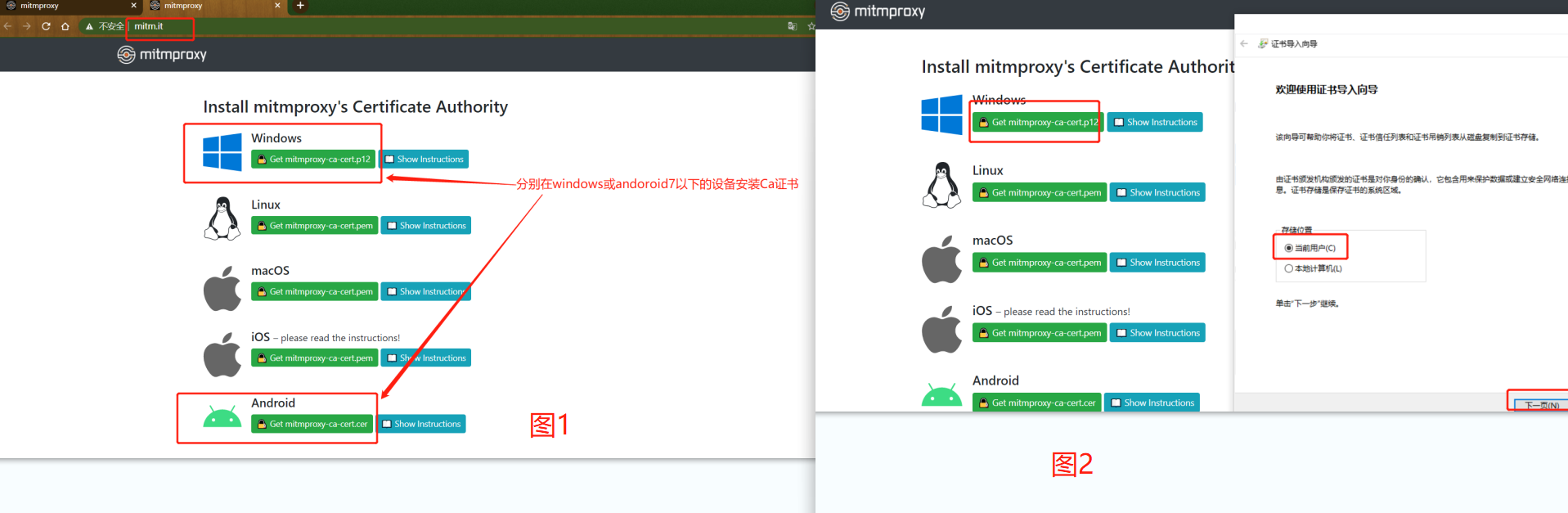This screenshot has width=1568, height=513.
Task: Show Instructions for Windows in right page
Action: [1155, 122]
